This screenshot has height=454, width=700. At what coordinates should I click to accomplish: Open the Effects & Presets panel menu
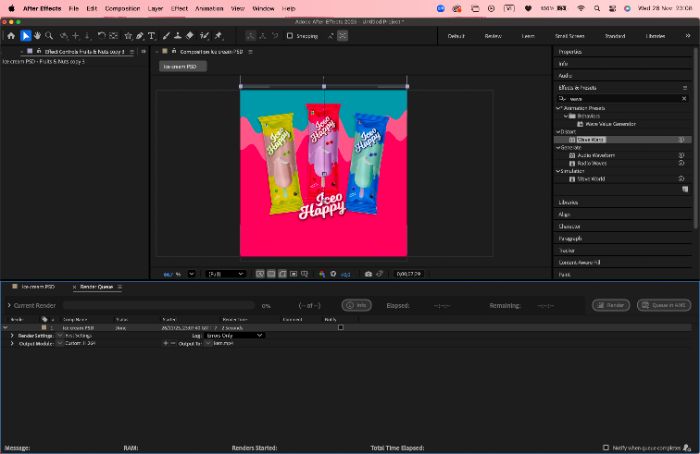[x=685, y=87]
